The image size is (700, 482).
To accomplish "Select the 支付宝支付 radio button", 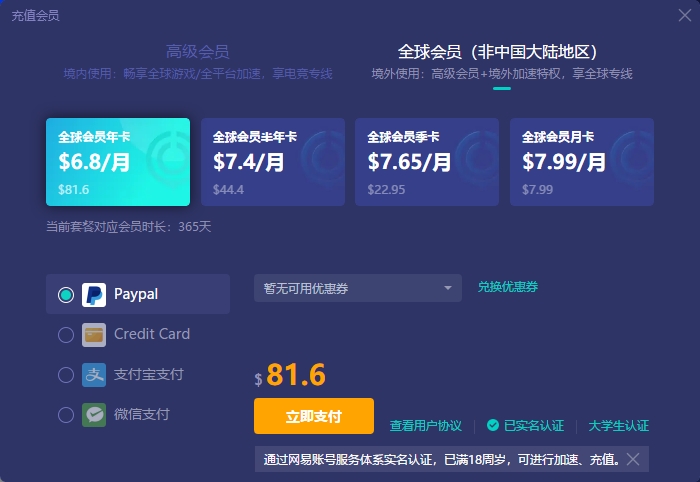I will pos(66,375).
